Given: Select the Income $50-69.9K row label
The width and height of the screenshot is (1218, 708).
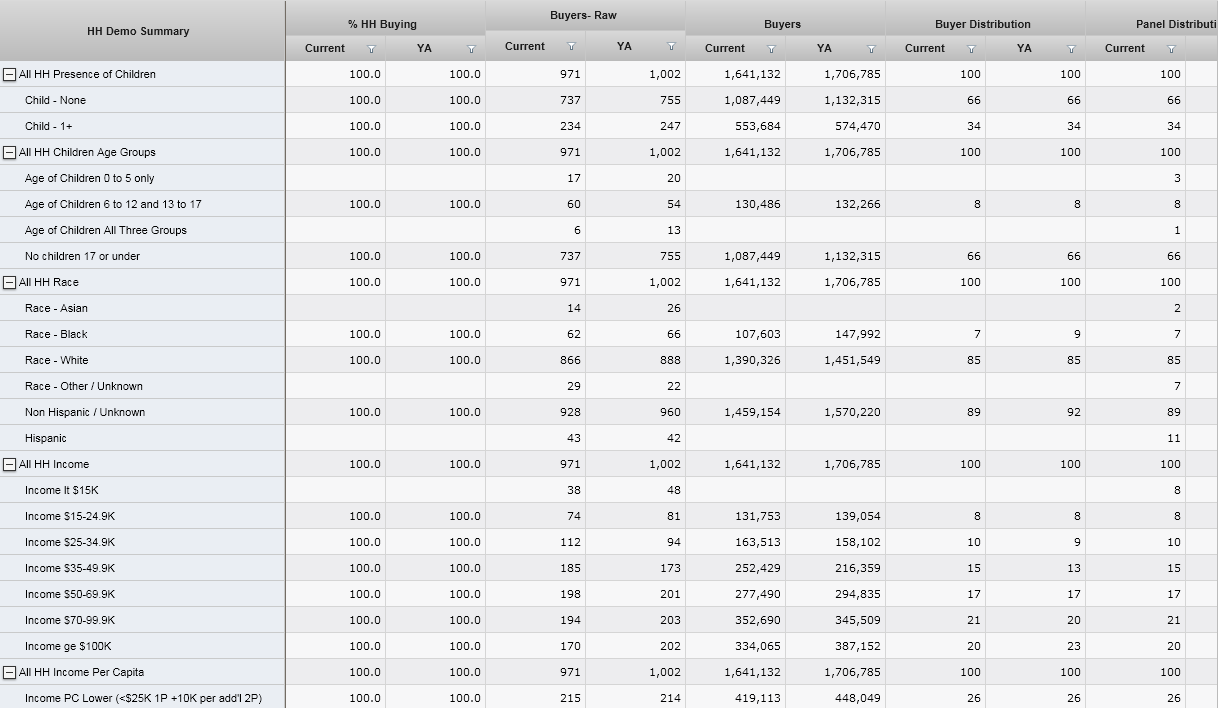Looking at the screenshot, I should coord(70,594).
